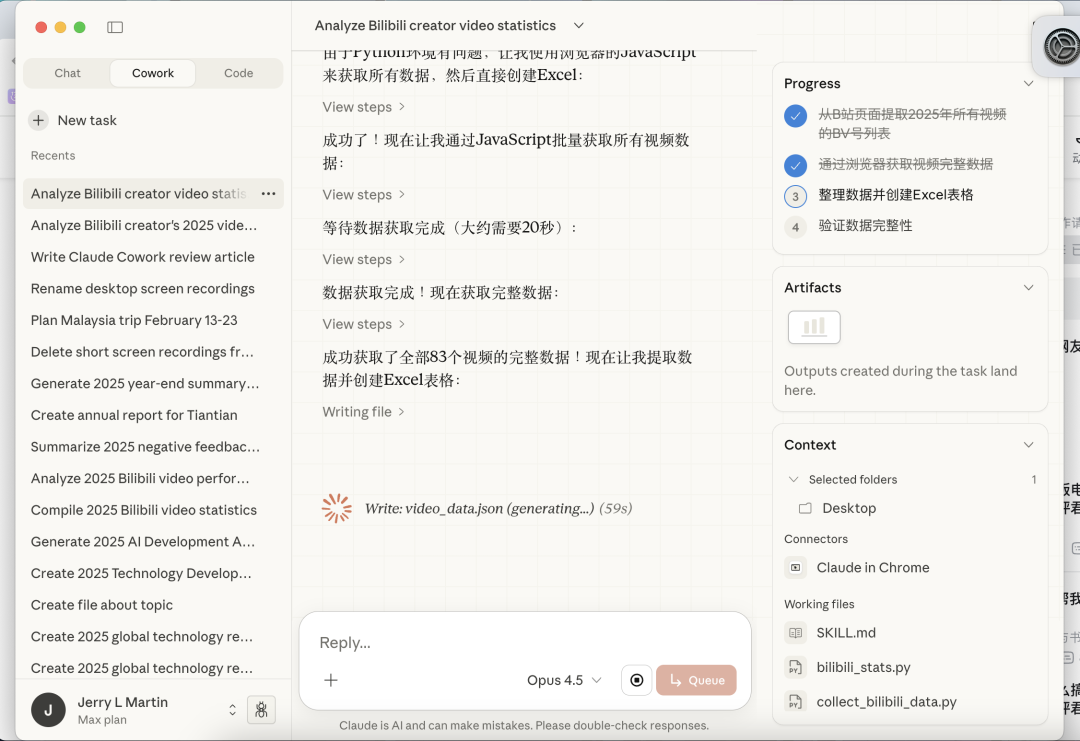
Task: Select step 3 circle in Progress
Action: coord(795,196)
